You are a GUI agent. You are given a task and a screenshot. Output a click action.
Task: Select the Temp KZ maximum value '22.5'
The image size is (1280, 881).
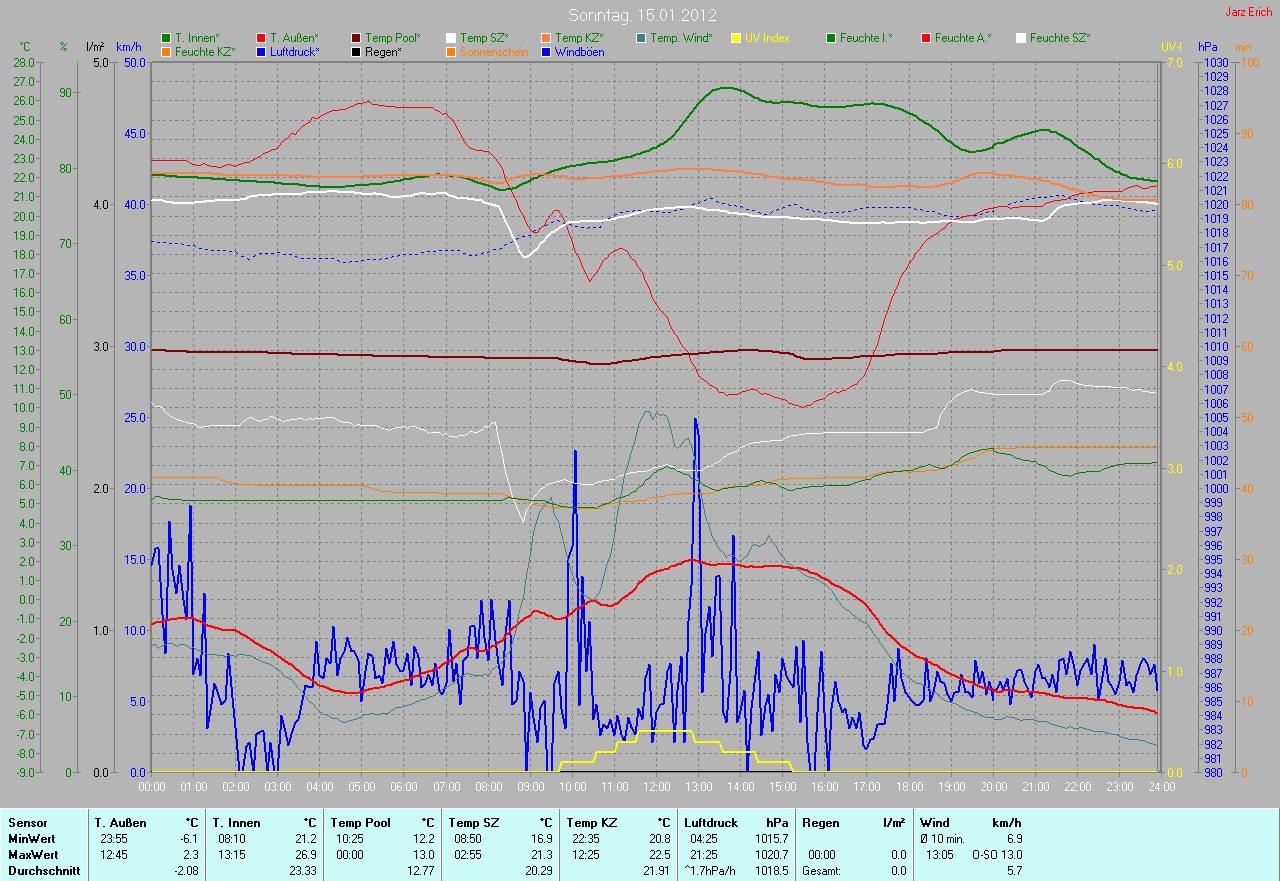tap(659, 855)
